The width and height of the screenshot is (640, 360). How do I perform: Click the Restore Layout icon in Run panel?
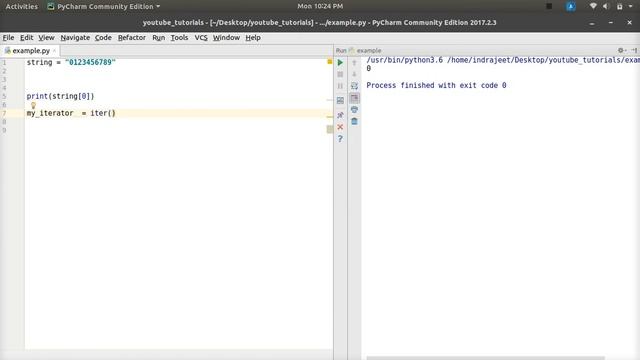[x=340, y=100]
